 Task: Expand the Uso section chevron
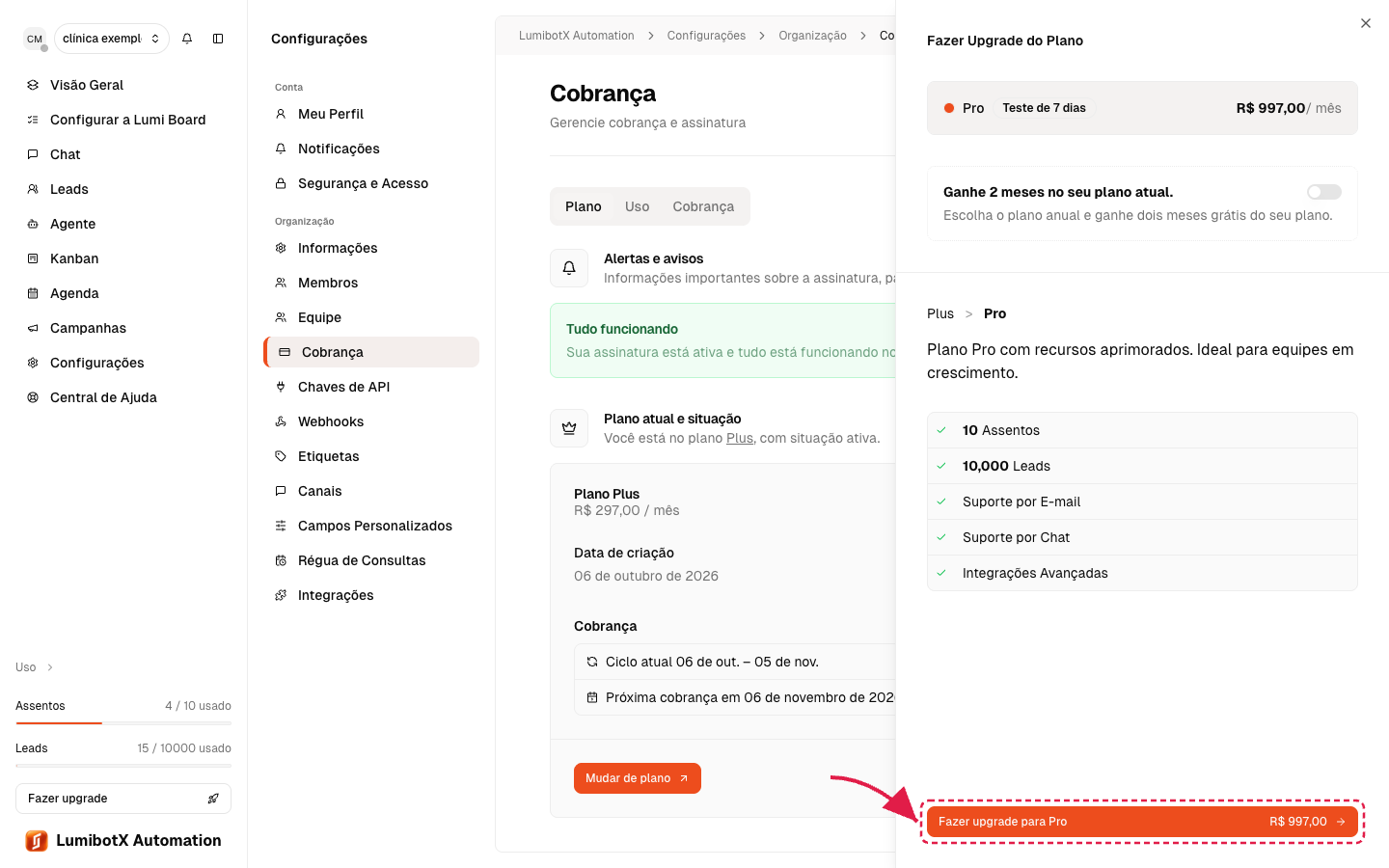[x=50, y=667]
